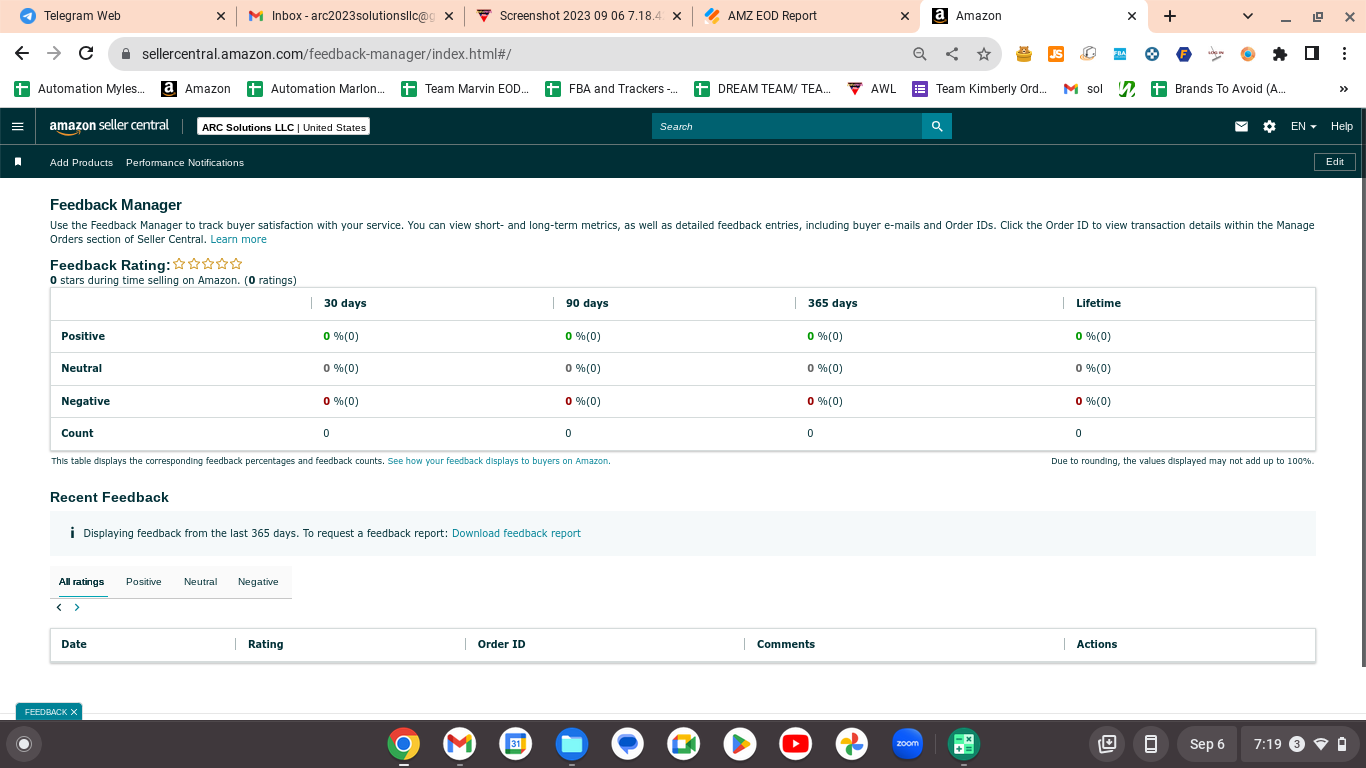This screenshot has width=1366, height=768.
Task: Open the orange JS extension icon
Action: [1056, 54]
